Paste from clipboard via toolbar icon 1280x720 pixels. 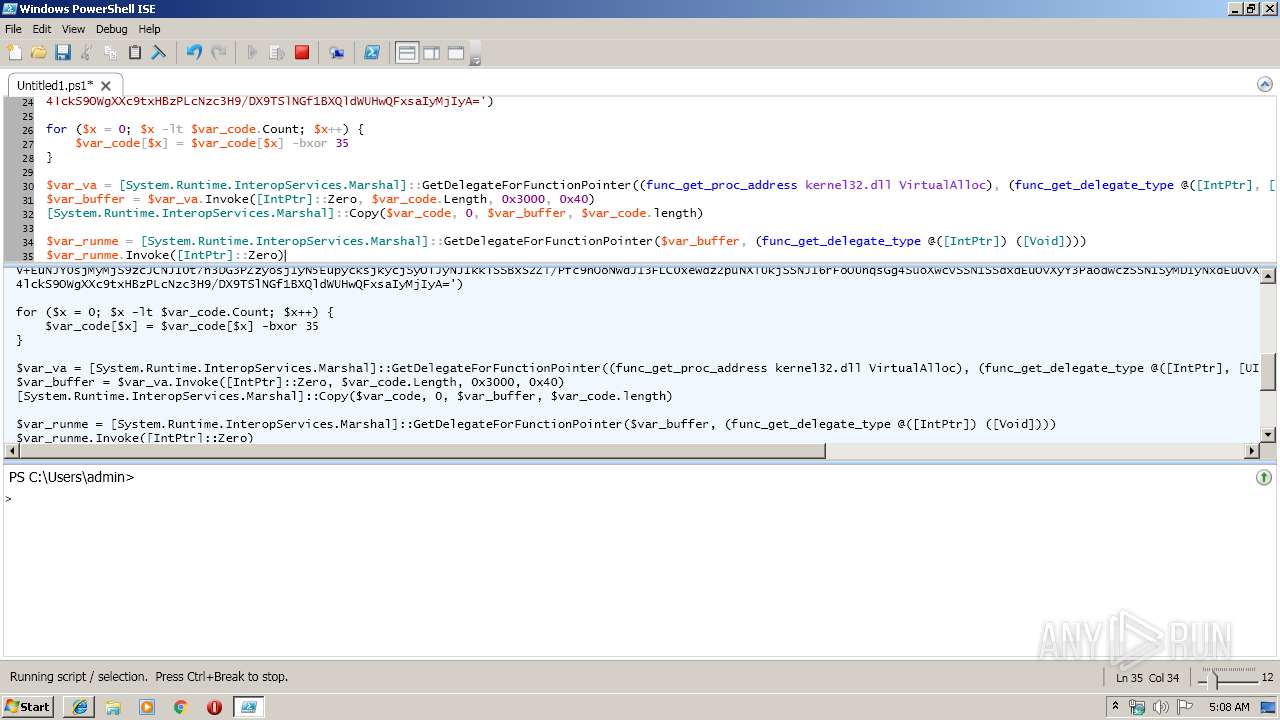click(134, 53)
